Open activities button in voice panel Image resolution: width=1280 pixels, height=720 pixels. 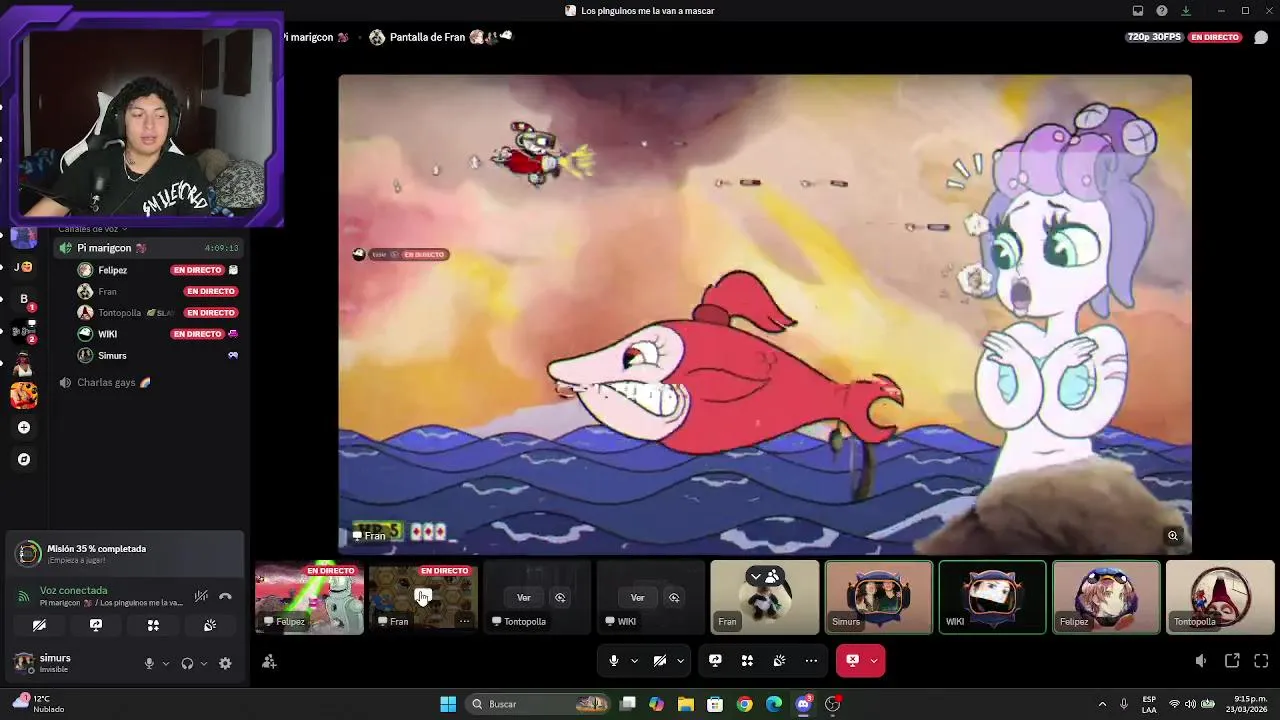[x=153, y=625]
